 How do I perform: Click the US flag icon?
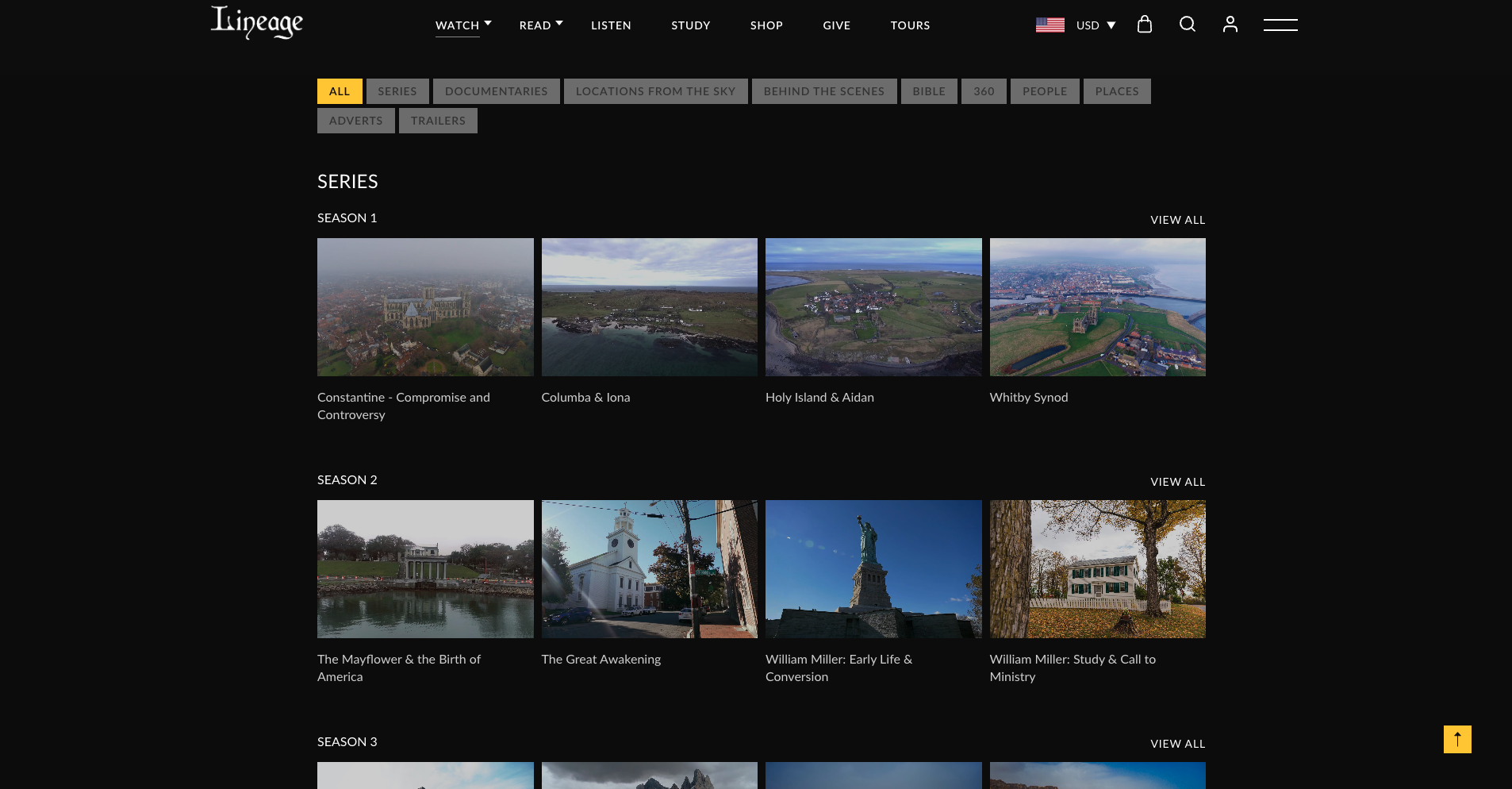pyautogui.click(x=1050, y=25)
